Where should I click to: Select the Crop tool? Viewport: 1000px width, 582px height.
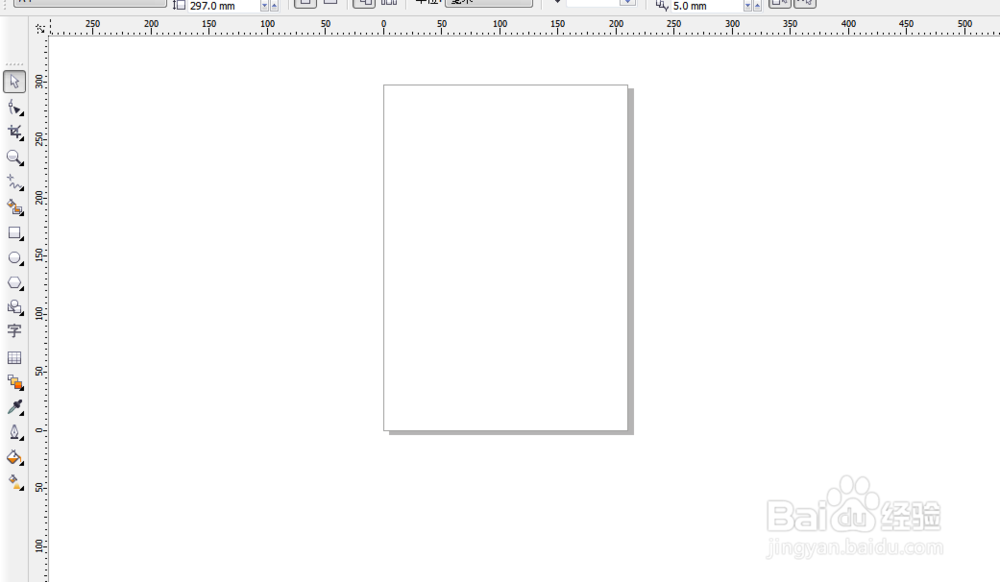click(15, 132)
